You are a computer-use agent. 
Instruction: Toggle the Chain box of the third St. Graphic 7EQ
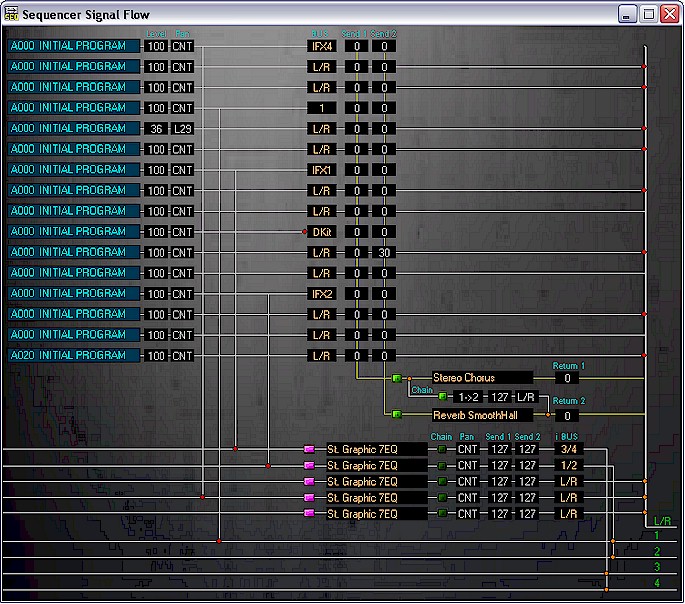[442, 482]
